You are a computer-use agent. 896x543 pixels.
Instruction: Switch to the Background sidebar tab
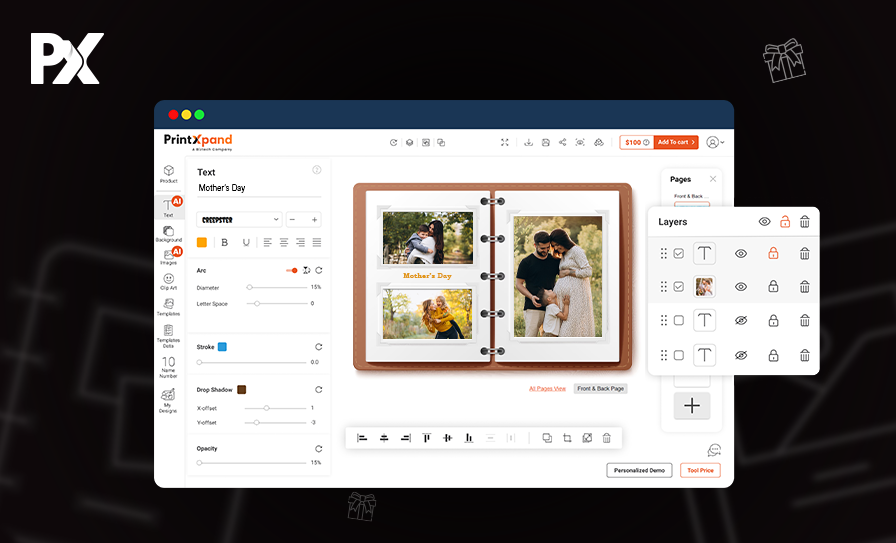click(168, 233)
